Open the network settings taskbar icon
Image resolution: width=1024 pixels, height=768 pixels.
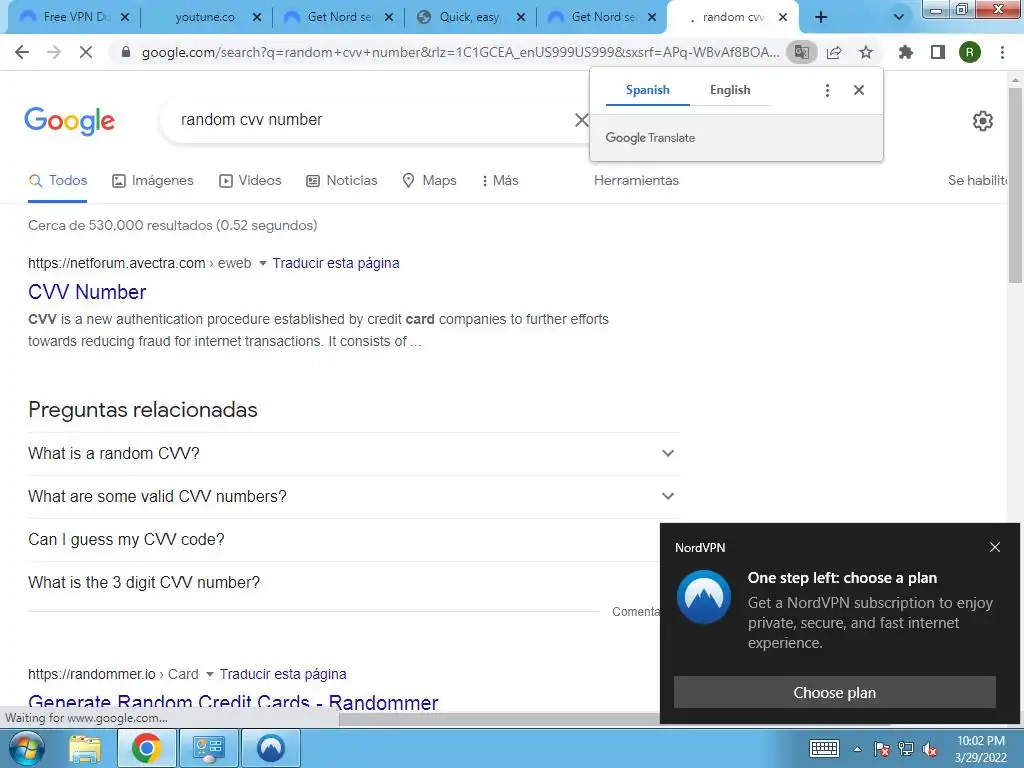[208, 748]
